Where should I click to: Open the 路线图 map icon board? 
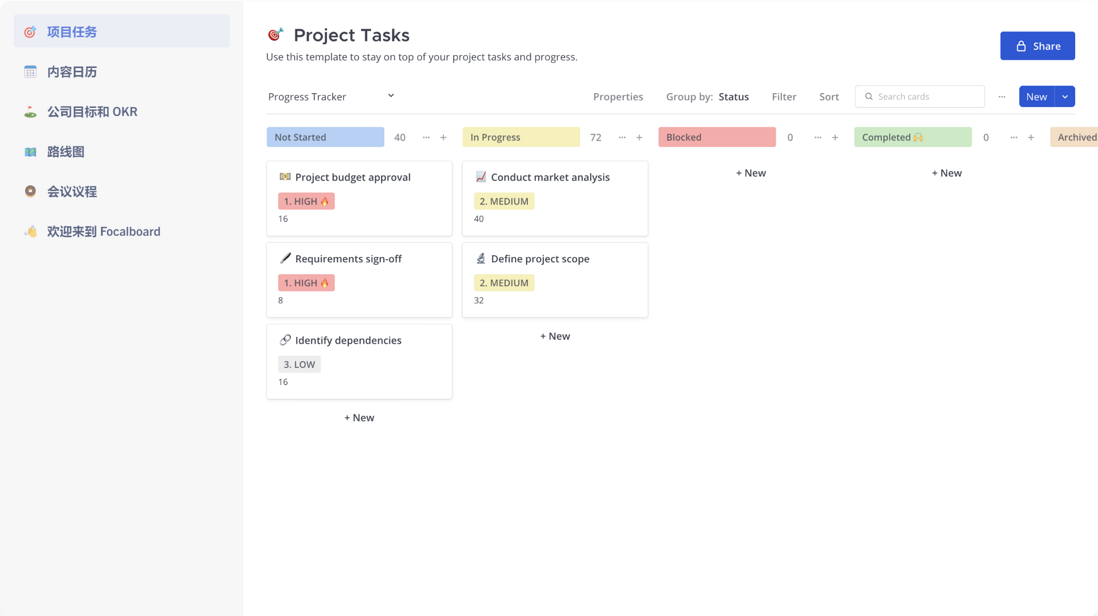(x=30, y=151)
